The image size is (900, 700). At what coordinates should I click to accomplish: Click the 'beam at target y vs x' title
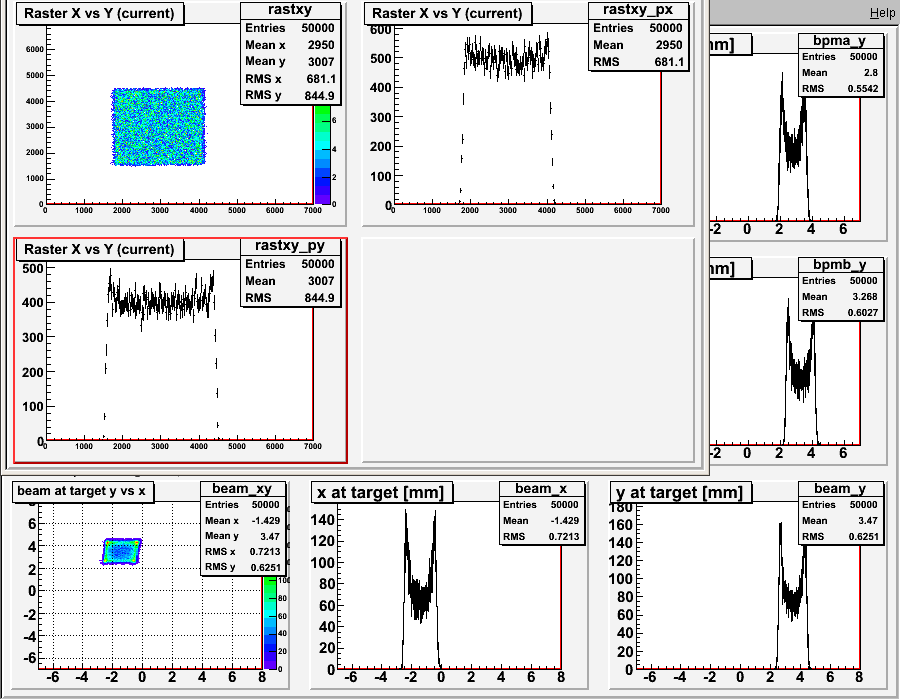pyautogui.click(x=83, y=492)
